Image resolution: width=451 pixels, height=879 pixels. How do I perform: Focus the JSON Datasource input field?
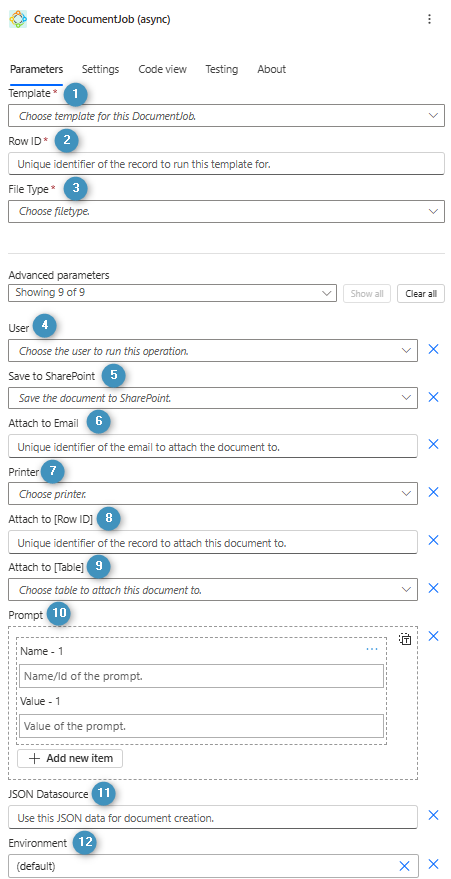(213, 817)
